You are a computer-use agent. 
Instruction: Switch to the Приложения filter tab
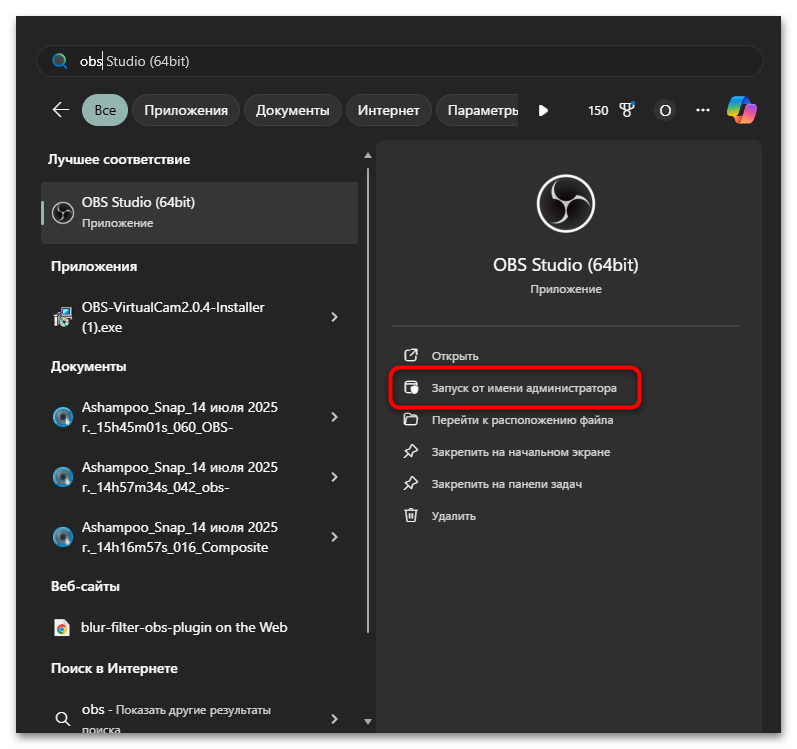pos(186,110)
